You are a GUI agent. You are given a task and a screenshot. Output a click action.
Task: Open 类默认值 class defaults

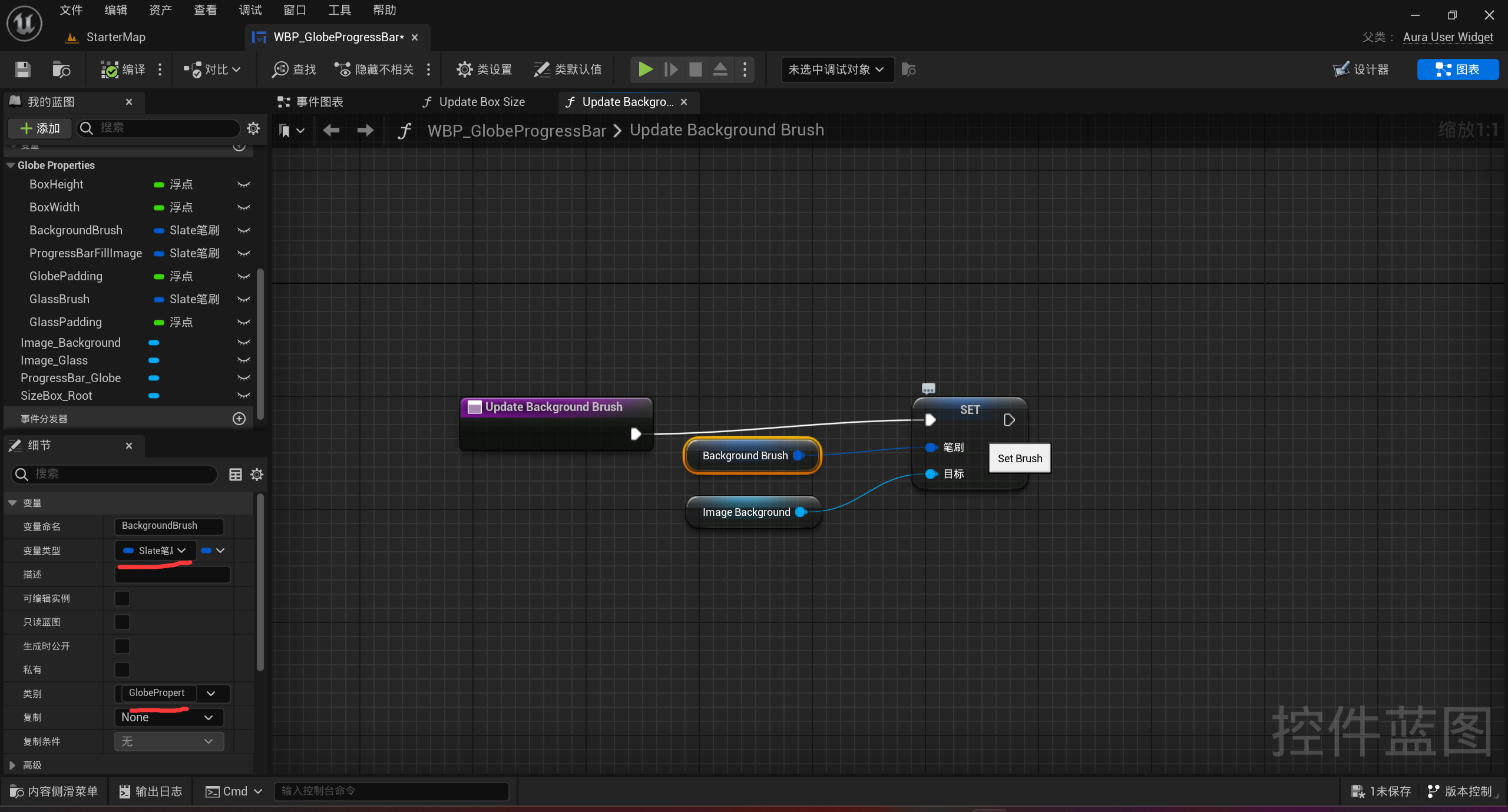click(568, 69)
